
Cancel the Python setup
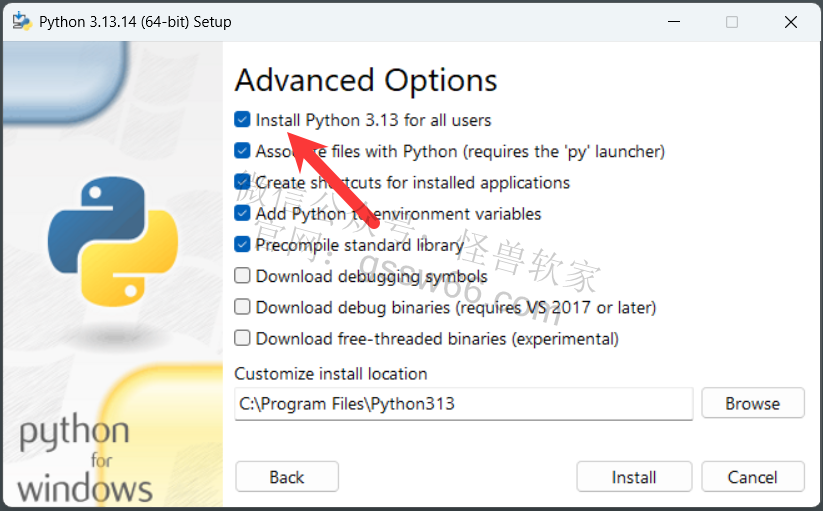(753, 477)
